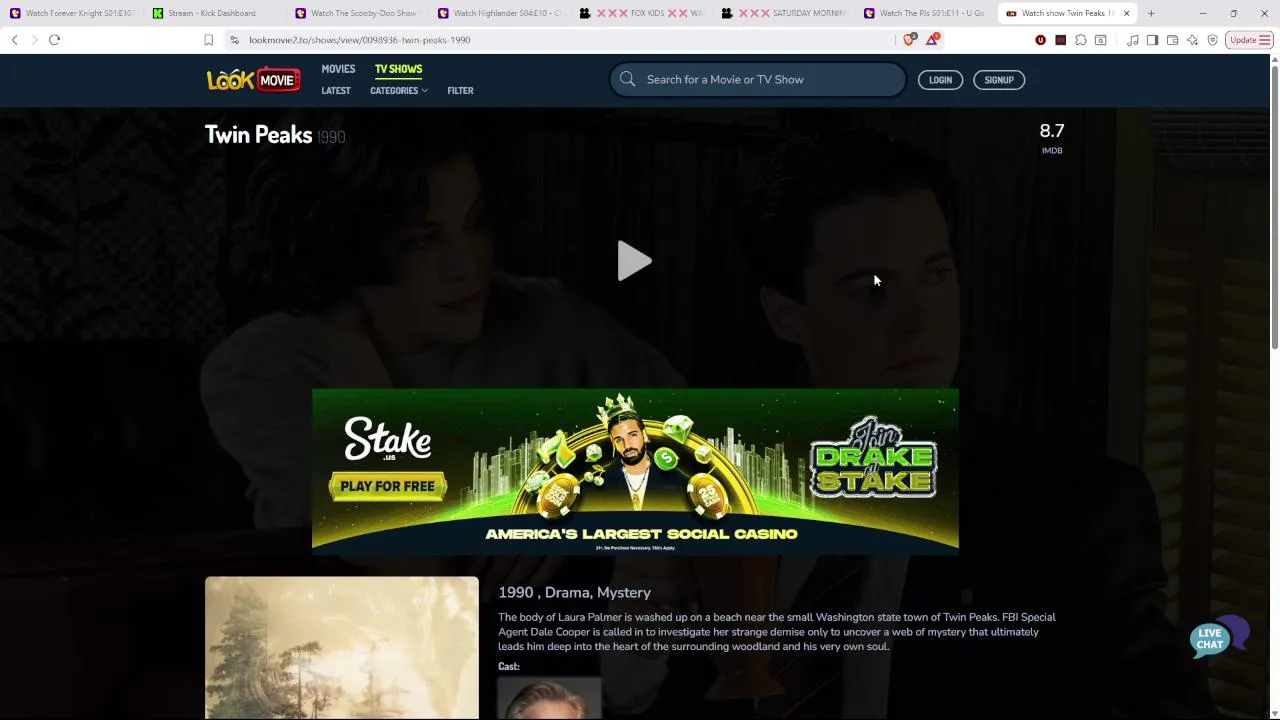This screenshot has width=1280, height=720.
Task: Switch to Watch Highlander S04:E10 tab
Action: [499, 13]
